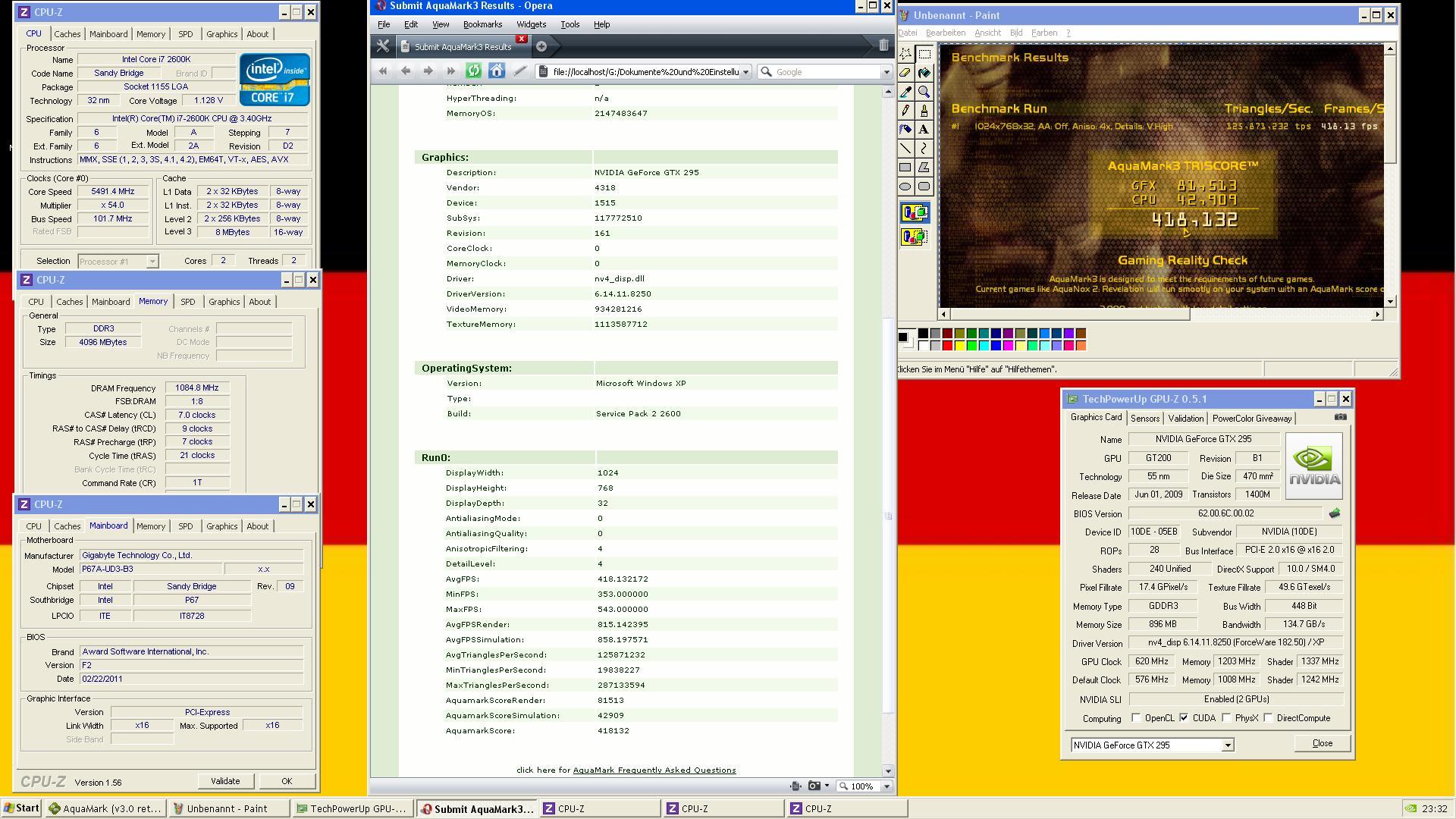Select the Line tool in Paint
The height and width of the screenshot is (819, 1456).
pyautogui.click(x=905, y=149)
